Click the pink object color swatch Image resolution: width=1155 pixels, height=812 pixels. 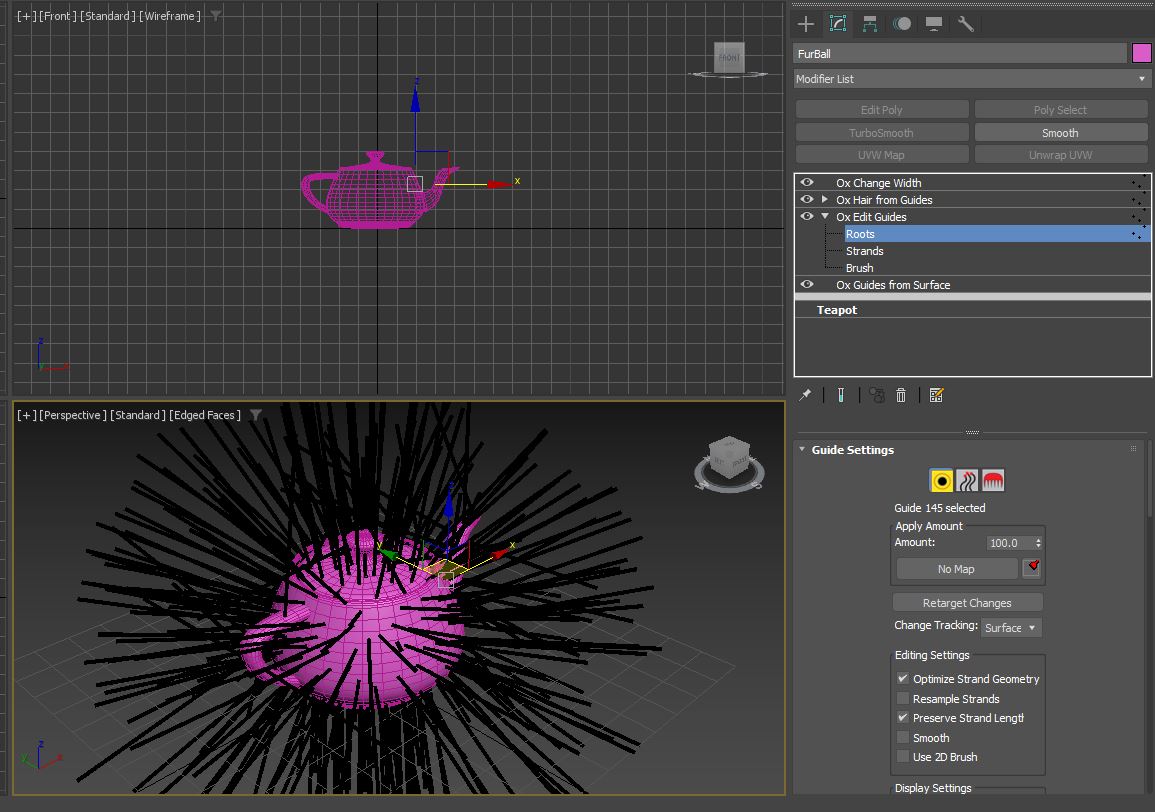coord(1141,53)
